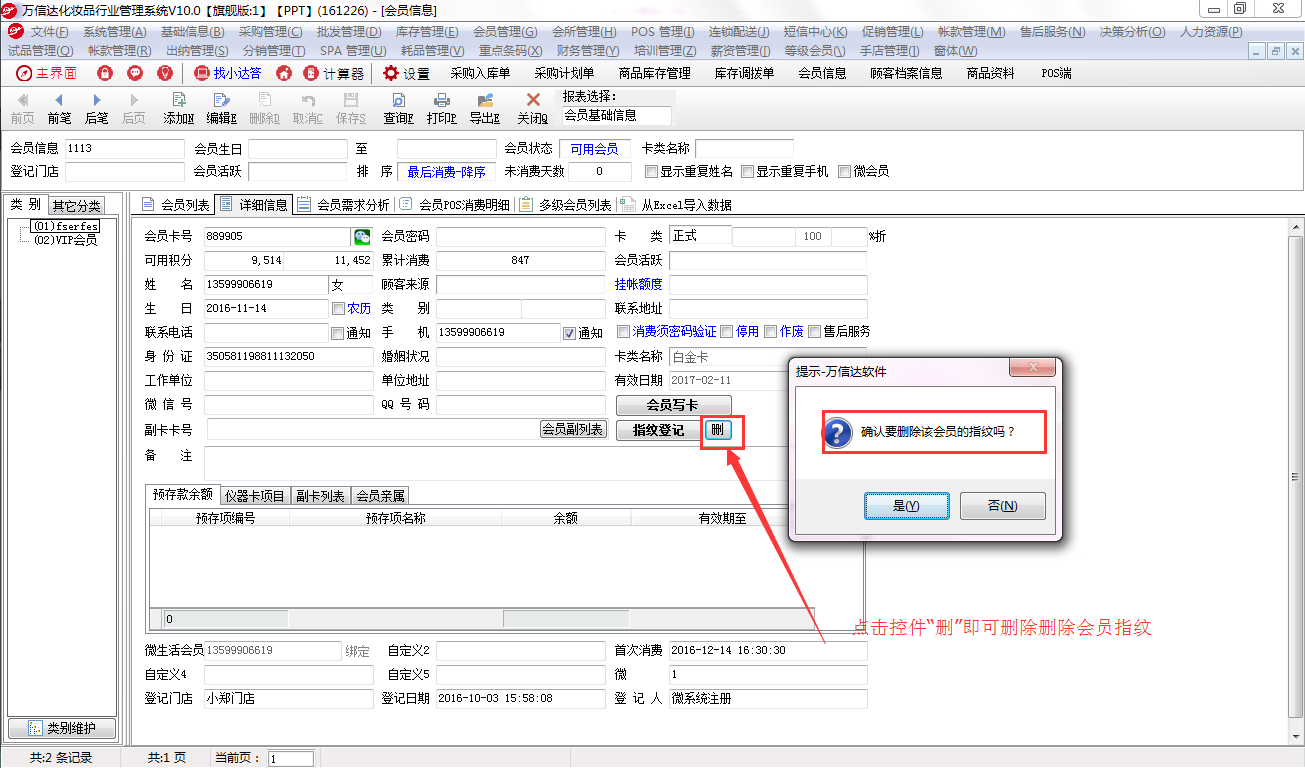Open 找小达答 help assistant
The width and height of the screenshot is (1305, 768).
coord(228,73)
